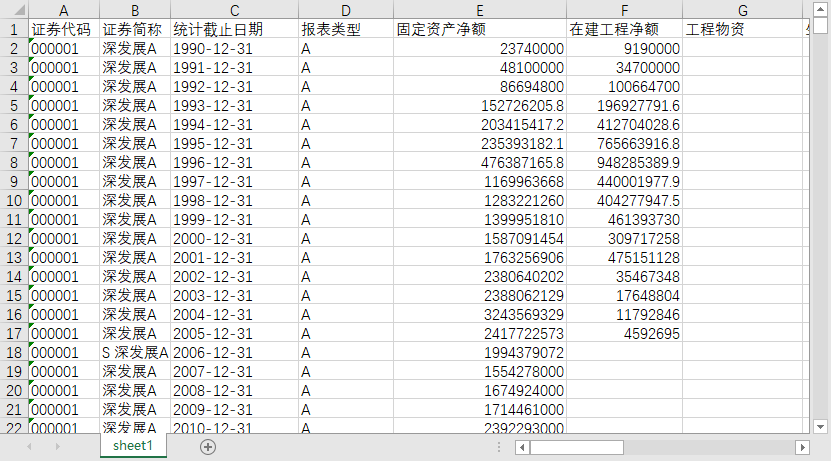Select cell with value 1994379072
Screen dimensions: 831x461
click(480, 352)
